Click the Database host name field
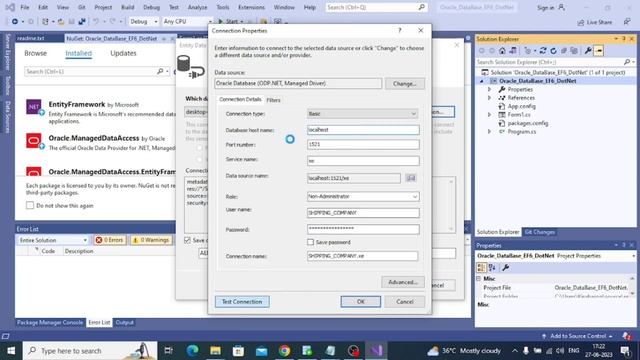 tap(363, 130)
